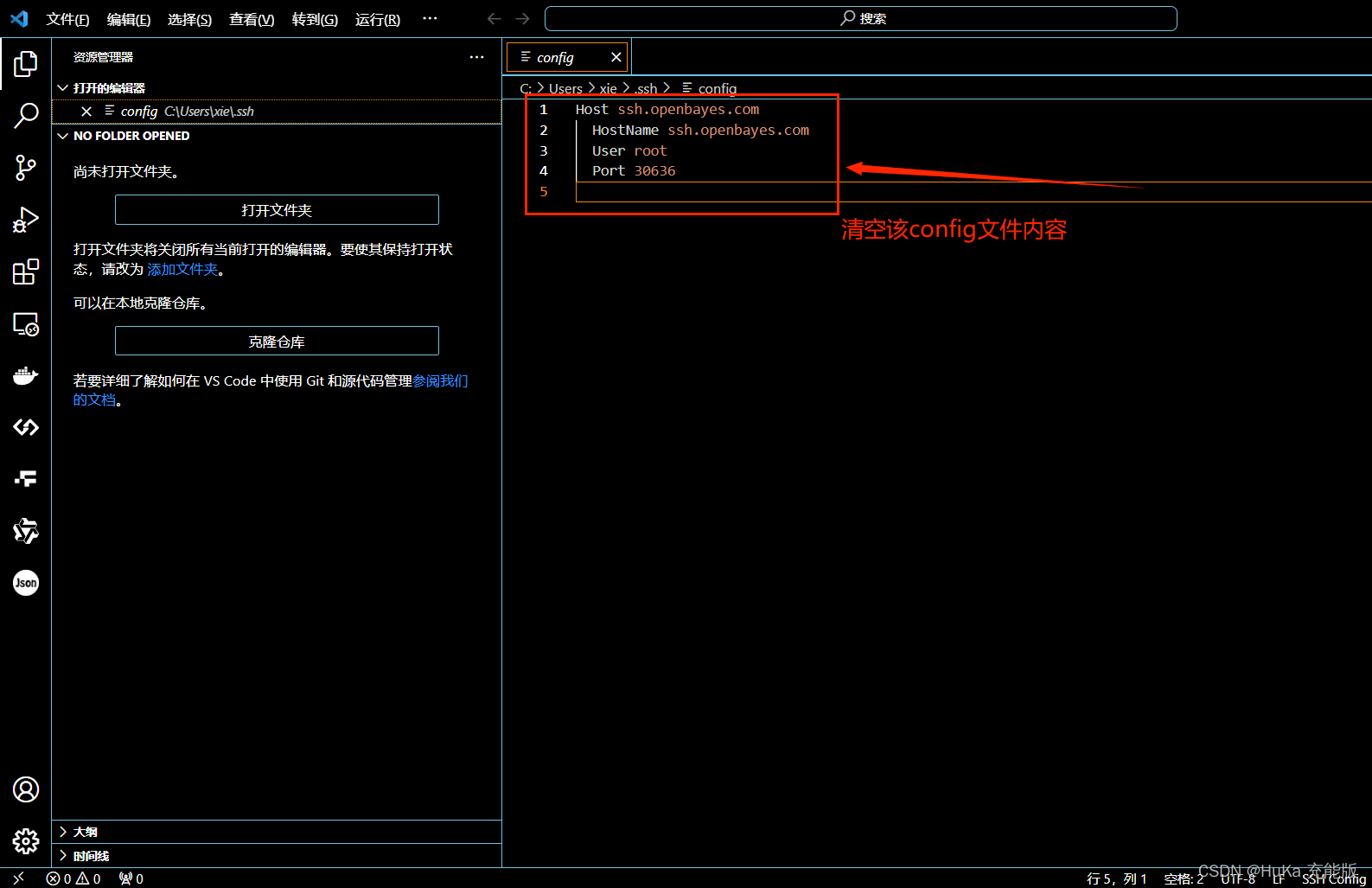Open the Extensions view

click(x=26, y=272)
